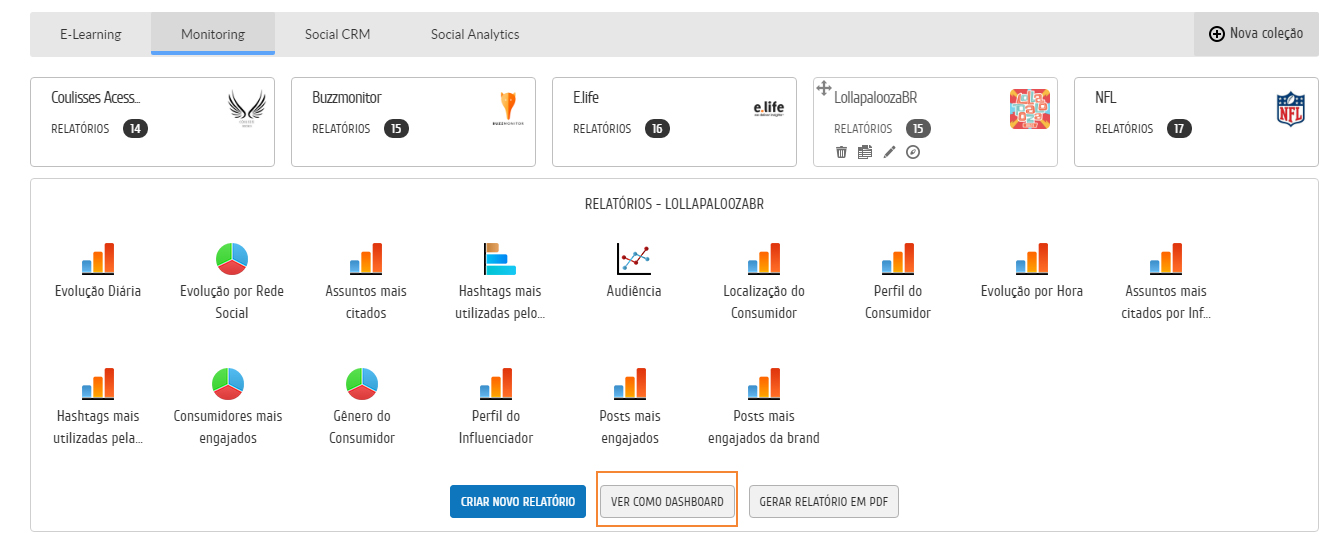Click the move handle on the LollapaloozaBR card
The image size is (1336, 540).
pyautogui.click(x=824, y=89)
